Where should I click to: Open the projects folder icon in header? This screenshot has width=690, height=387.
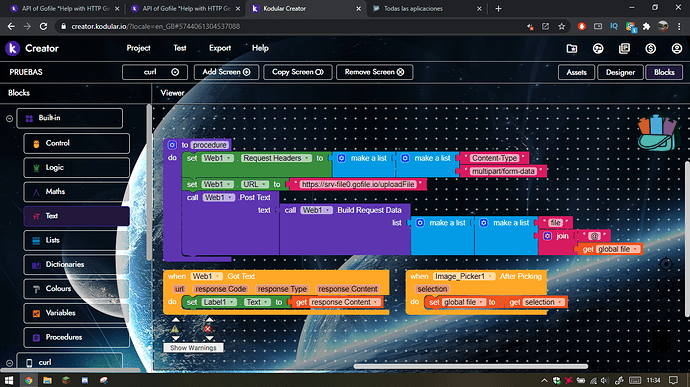click(572, 48)
